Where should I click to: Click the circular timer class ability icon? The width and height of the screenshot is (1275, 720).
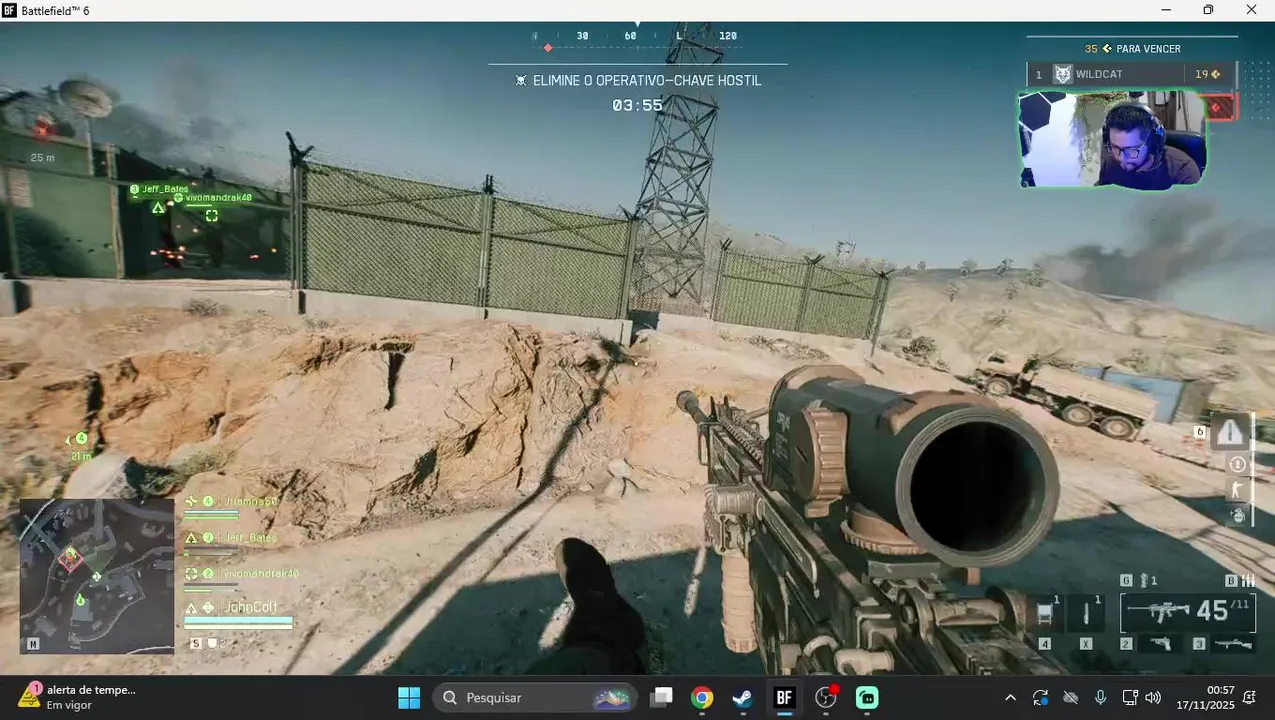(x=1238, y=464)
